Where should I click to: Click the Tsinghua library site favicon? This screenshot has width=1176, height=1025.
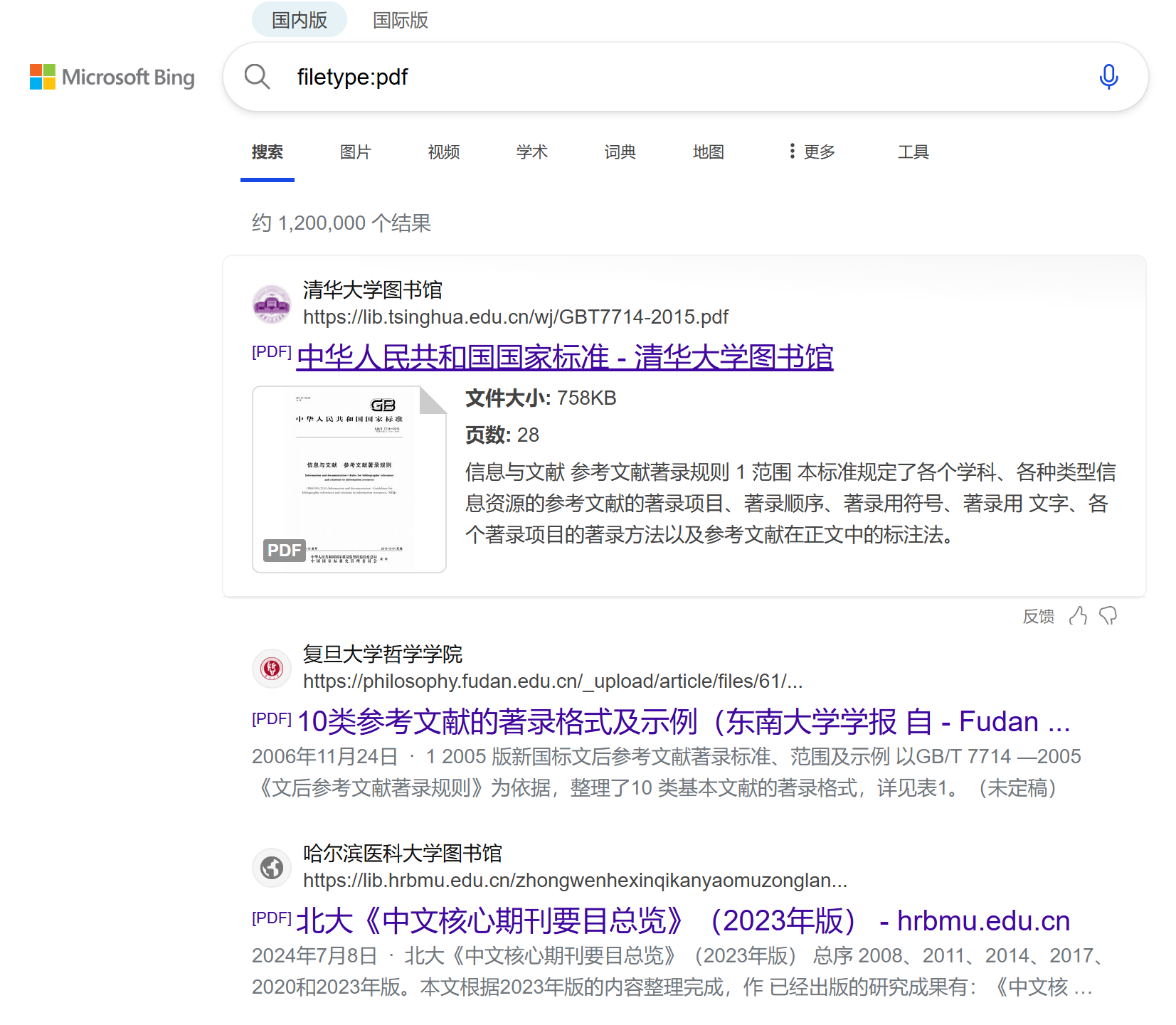pyautogui.click(x=272, y=304)
